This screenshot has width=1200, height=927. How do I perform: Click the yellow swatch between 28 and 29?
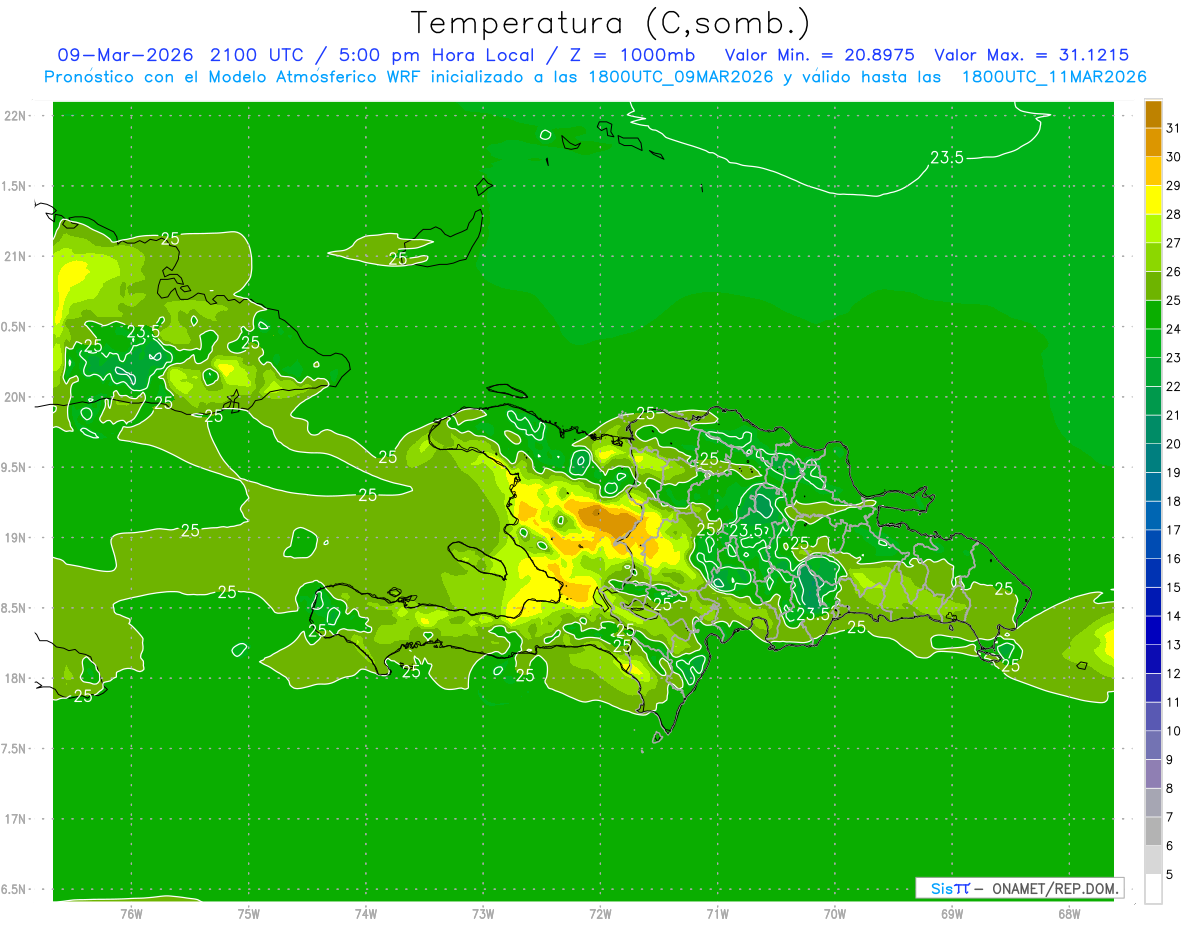[1153, 200]
